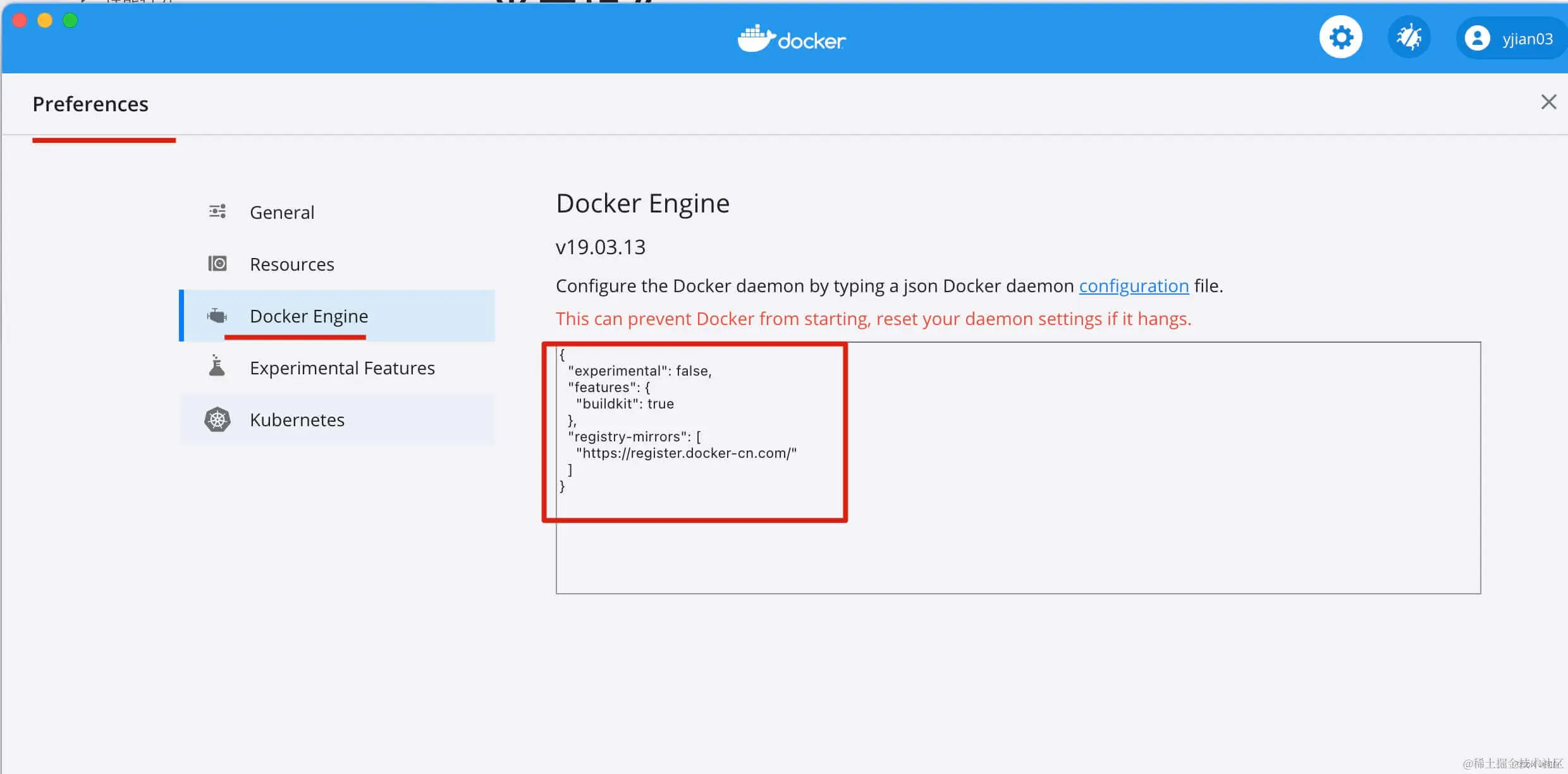Image resolution: width=1568 pixels, height=774 pixels.
Task: Open the Kubernetes settings section
Action: click(x=297, y=420)
